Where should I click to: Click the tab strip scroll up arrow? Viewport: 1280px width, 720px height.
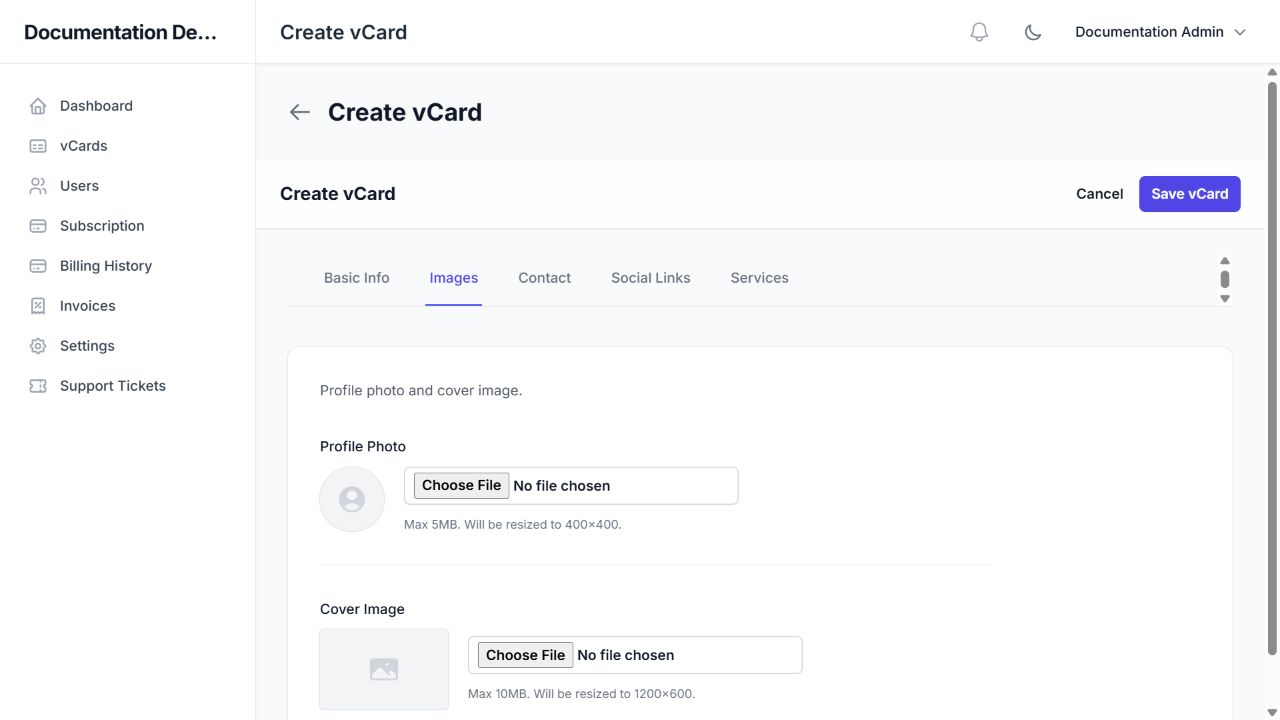click(1225, 261)
